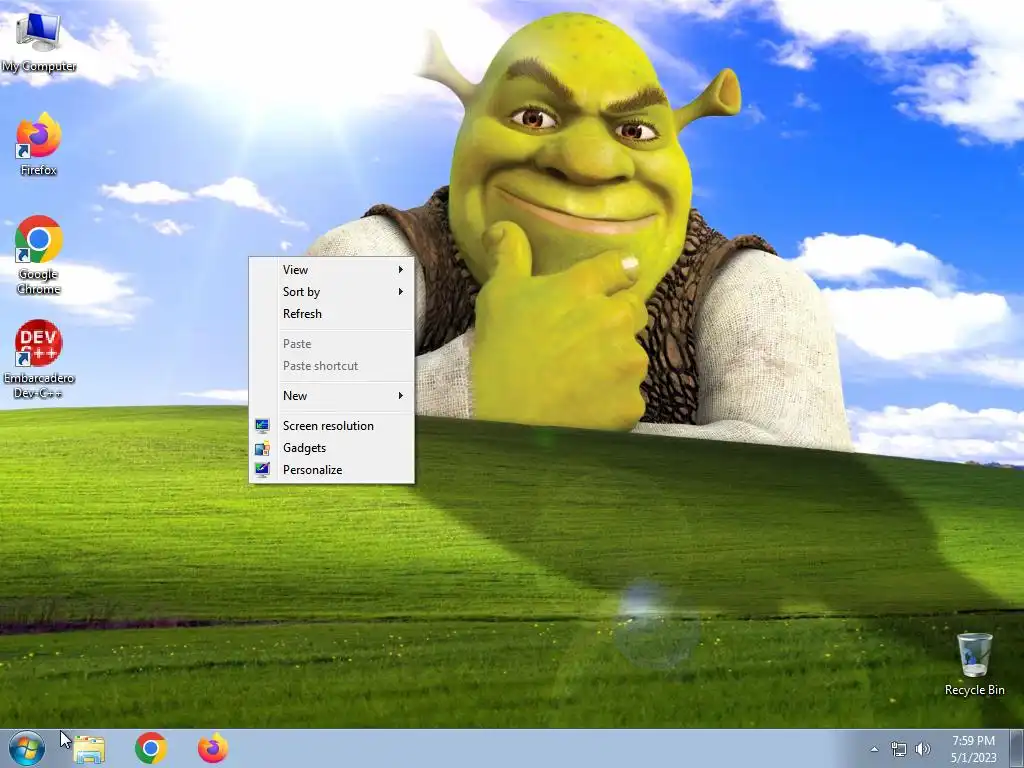The height and width of the screenshot is (768, 1024).
Task: Choose Refresh in the context menu
Action: tap(332, 313)
